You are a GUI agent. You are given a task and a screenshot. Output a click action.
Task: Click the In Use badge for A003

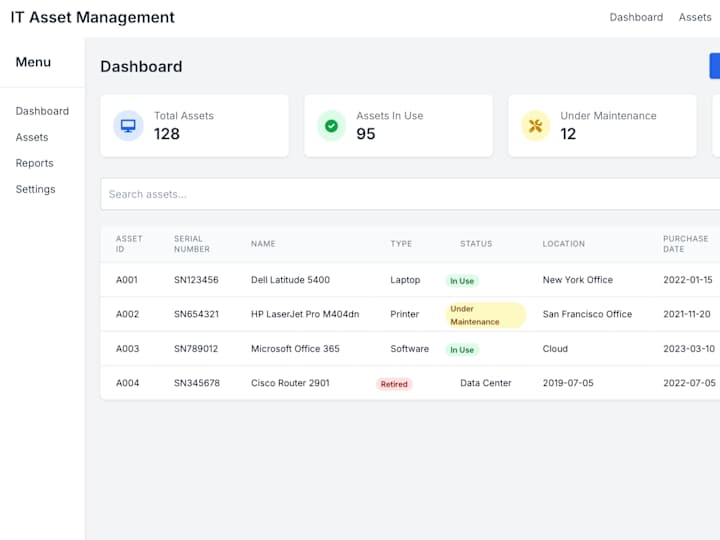[462, 350]
